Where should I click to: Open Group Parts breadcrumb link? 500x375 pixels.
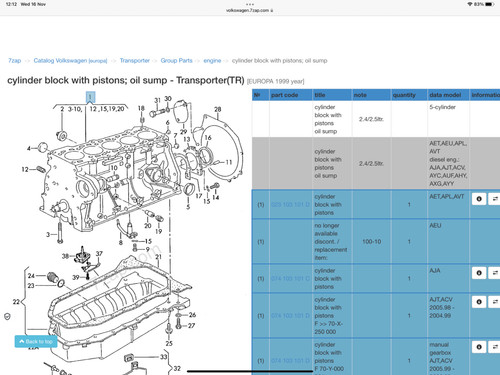(x=176, y=61)
